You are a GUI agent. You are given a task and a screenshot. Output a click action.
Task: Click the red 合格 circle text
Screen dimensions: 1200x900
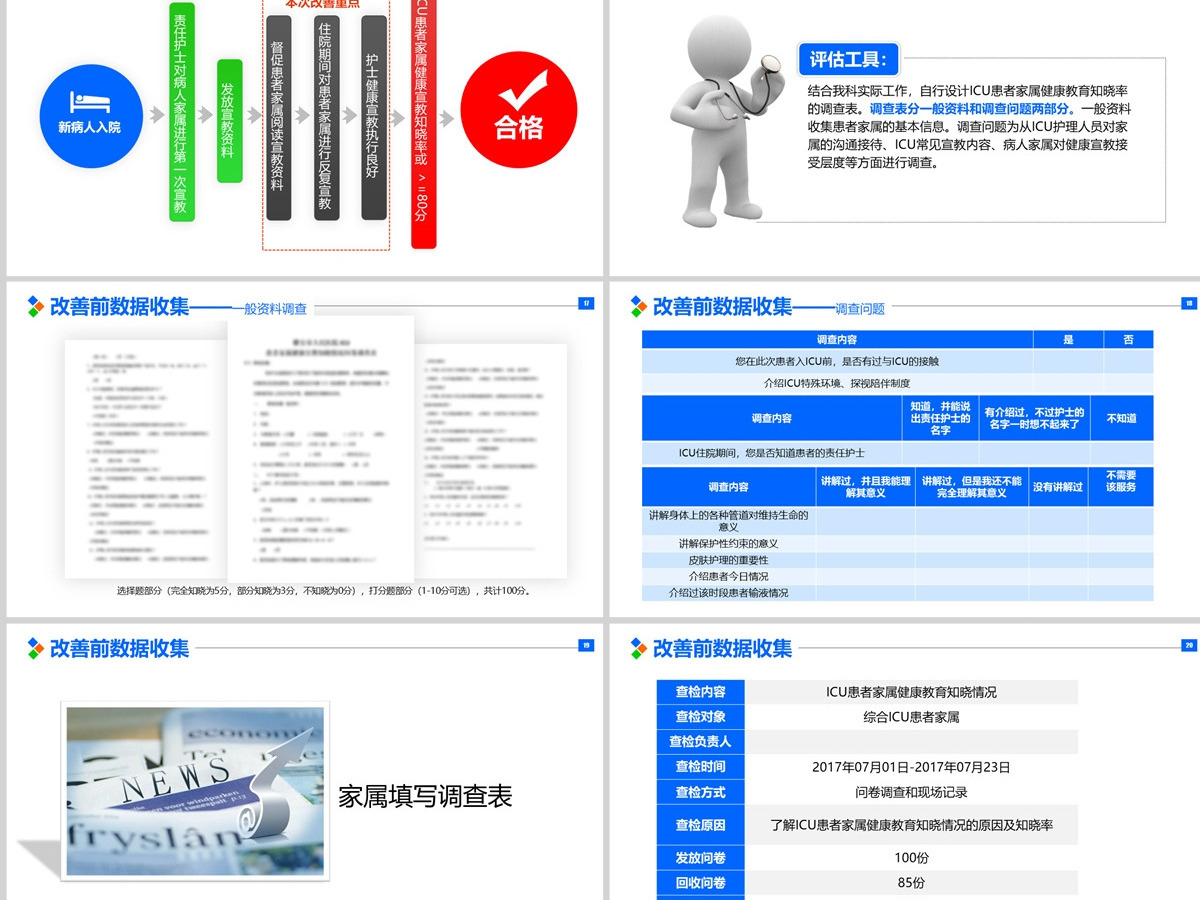coord(520,128)
